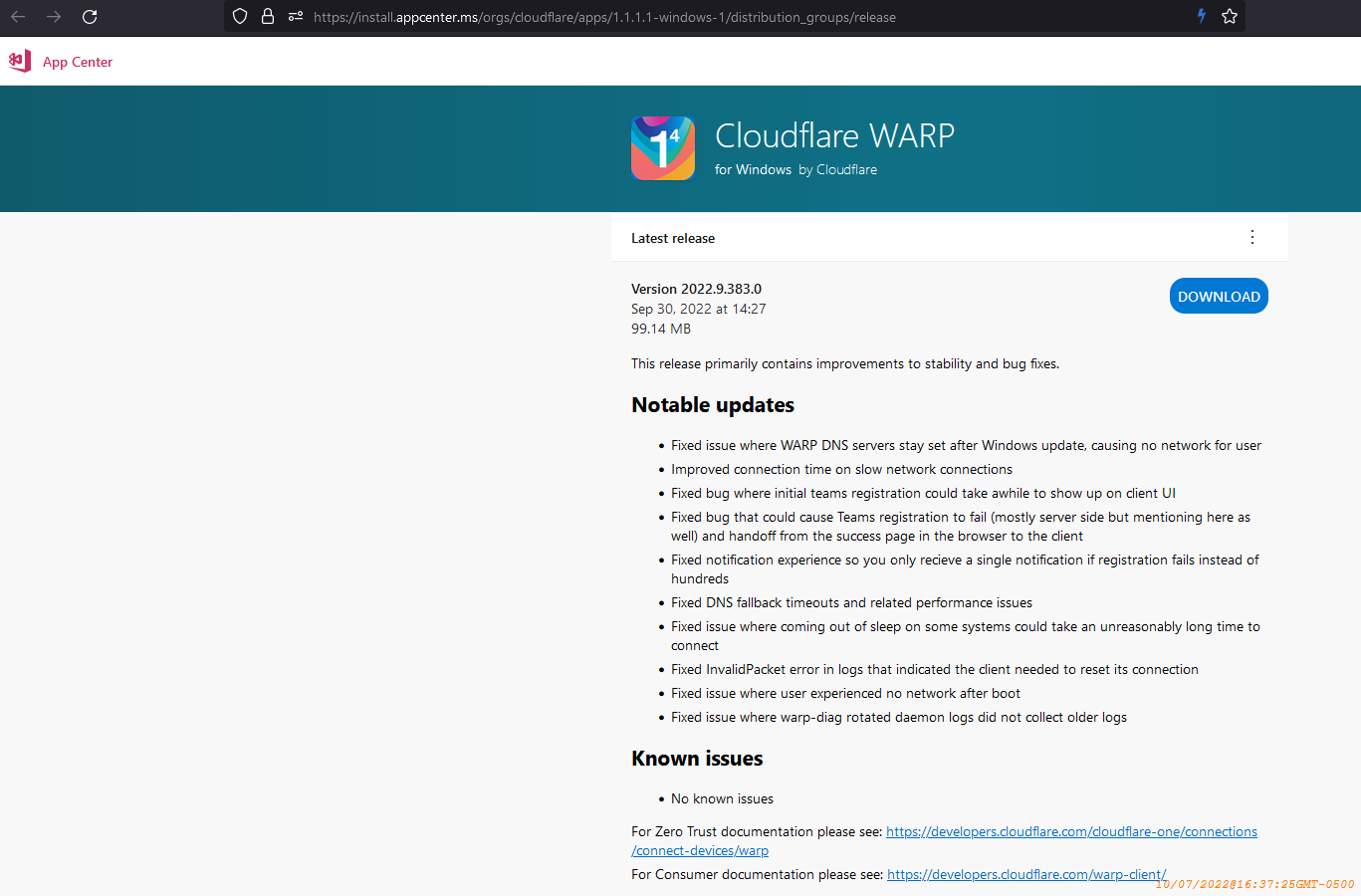The height and width of the screenshot is (896, 1361).
Task: Click the Version 2022.9.383.0 text
Action: click(x=696, y=289)
